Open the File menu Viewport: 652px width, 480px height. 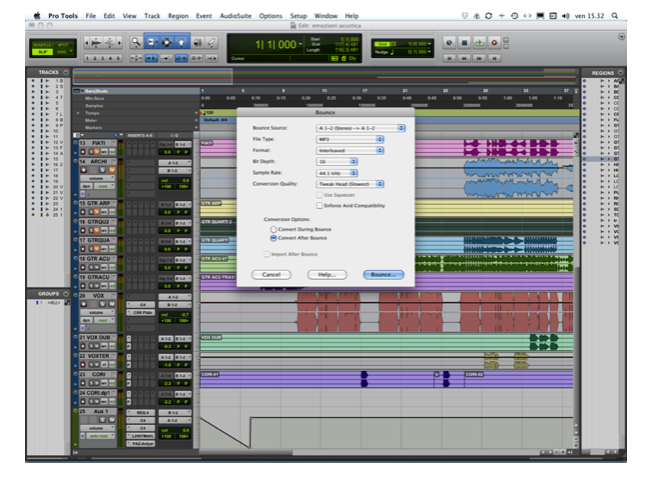tap(91, 16)
